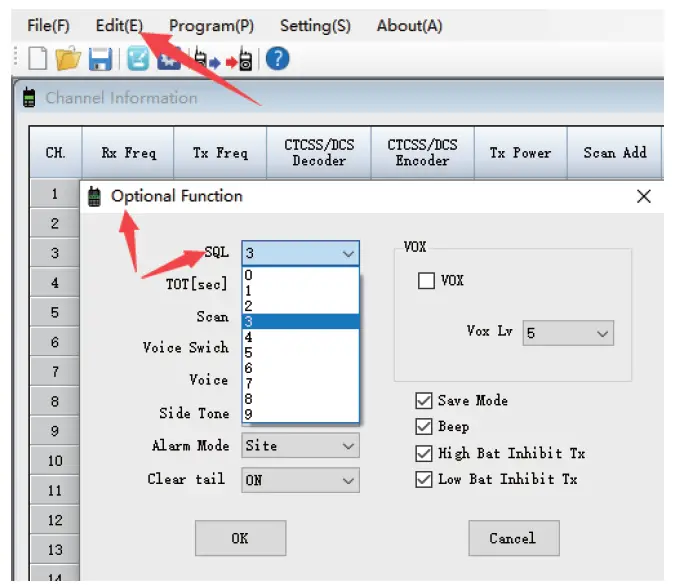Viewport: 675px width, 587px height.
Task: Select SQL level 2 from list
Action: (x=300, y=306)
